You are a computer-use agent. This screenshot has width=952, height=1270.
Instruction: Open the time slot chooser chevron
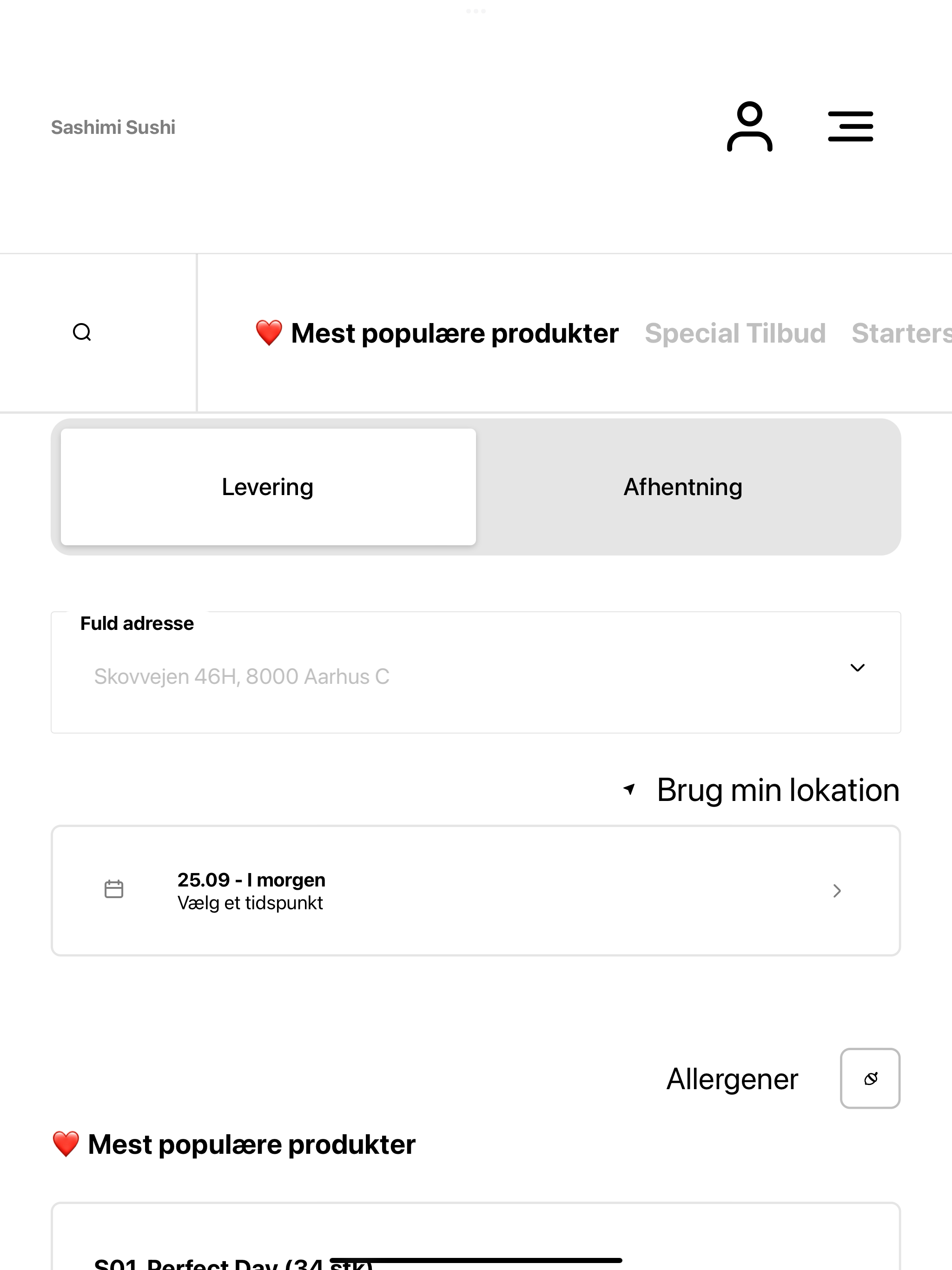coord(837,891)
